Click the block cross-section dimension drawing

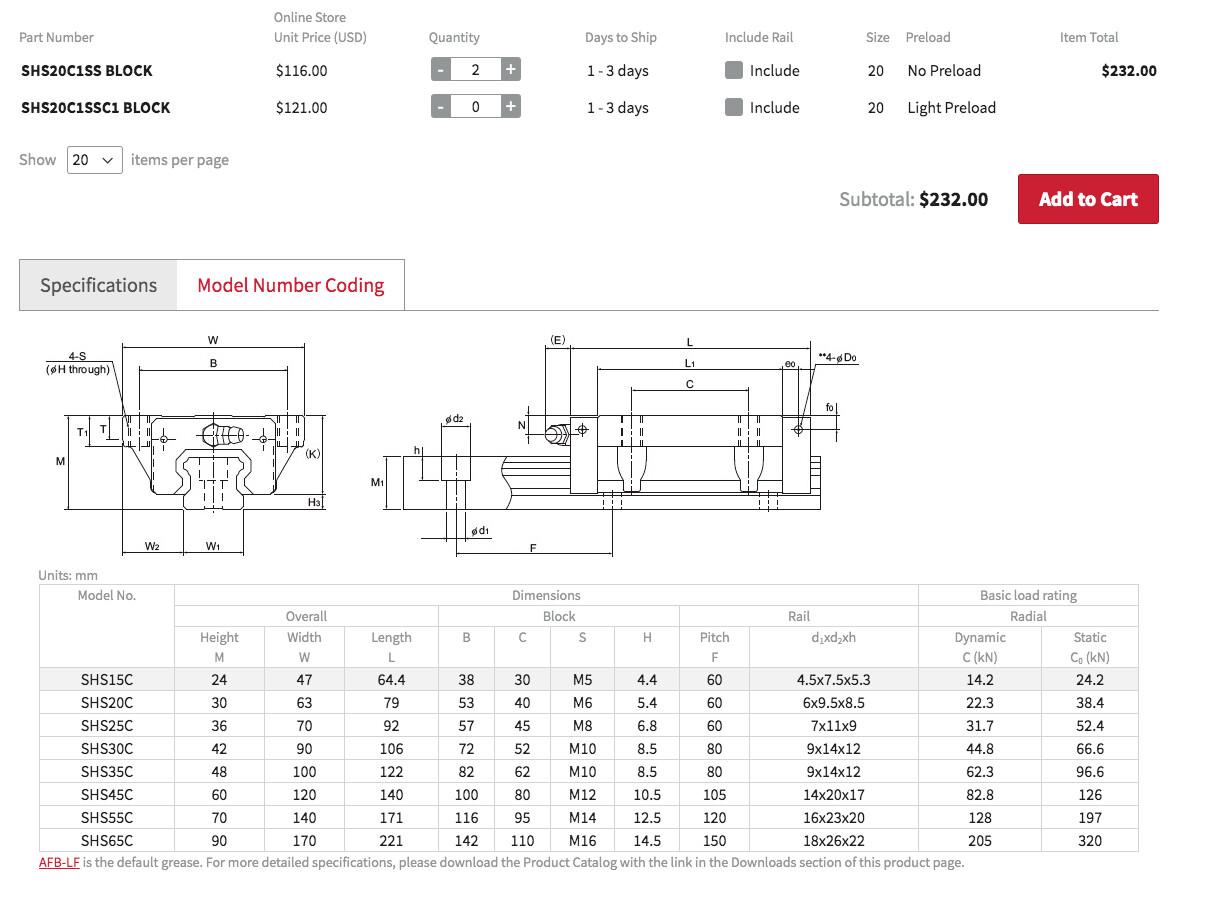pyautogui.click(x=185, y=445)
